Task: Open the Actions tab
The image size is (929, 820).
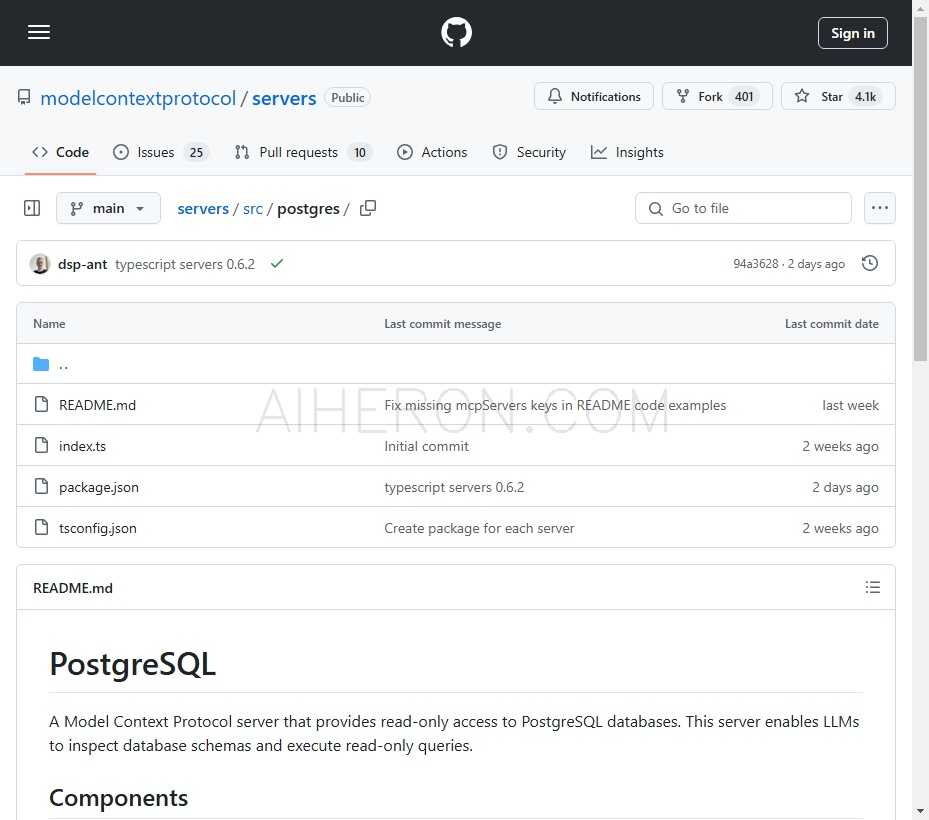Action: (432, 152)
